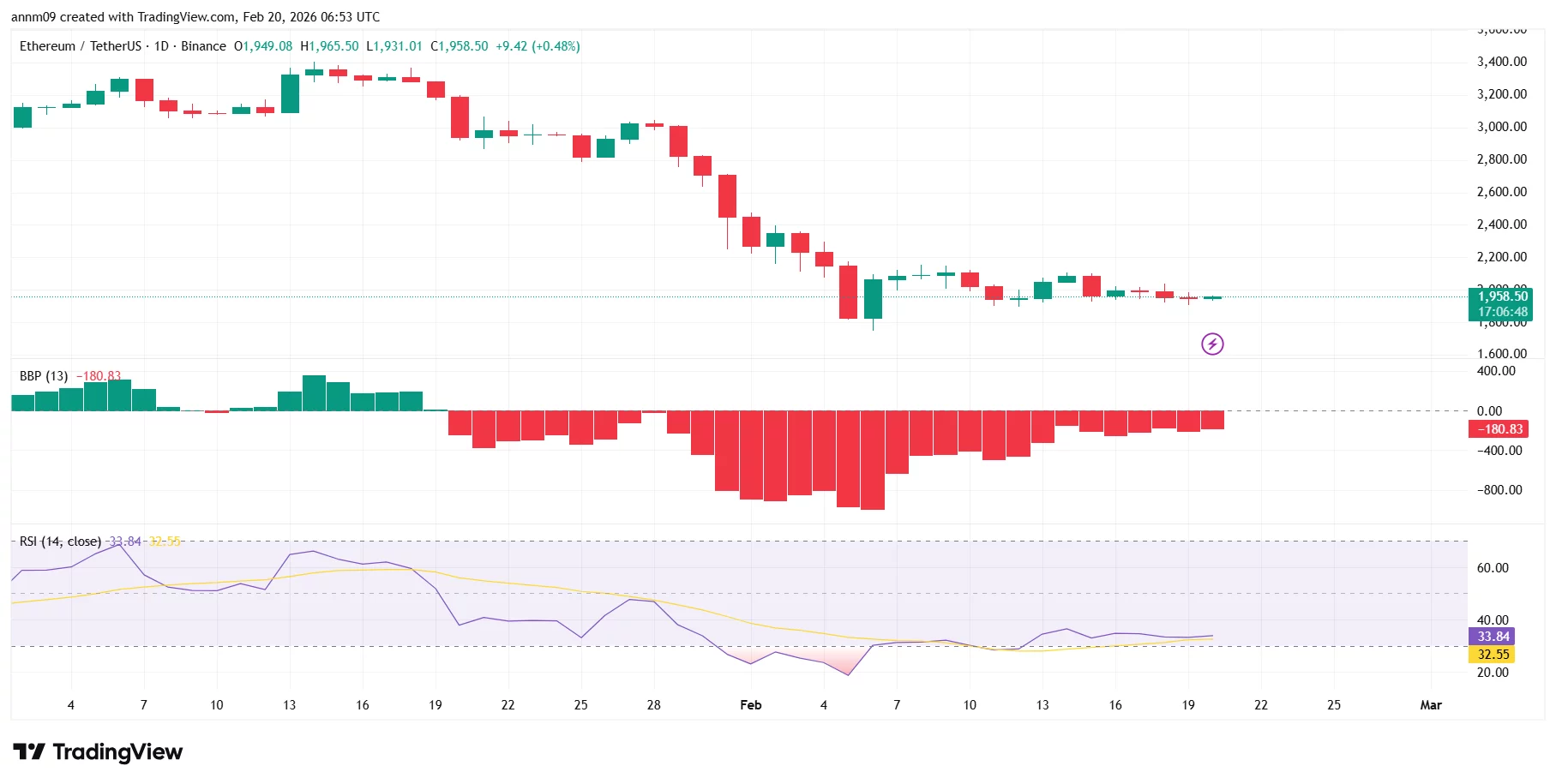Expand the Binance exchange label
This screenshot has width=1556, height=784.
203,46
